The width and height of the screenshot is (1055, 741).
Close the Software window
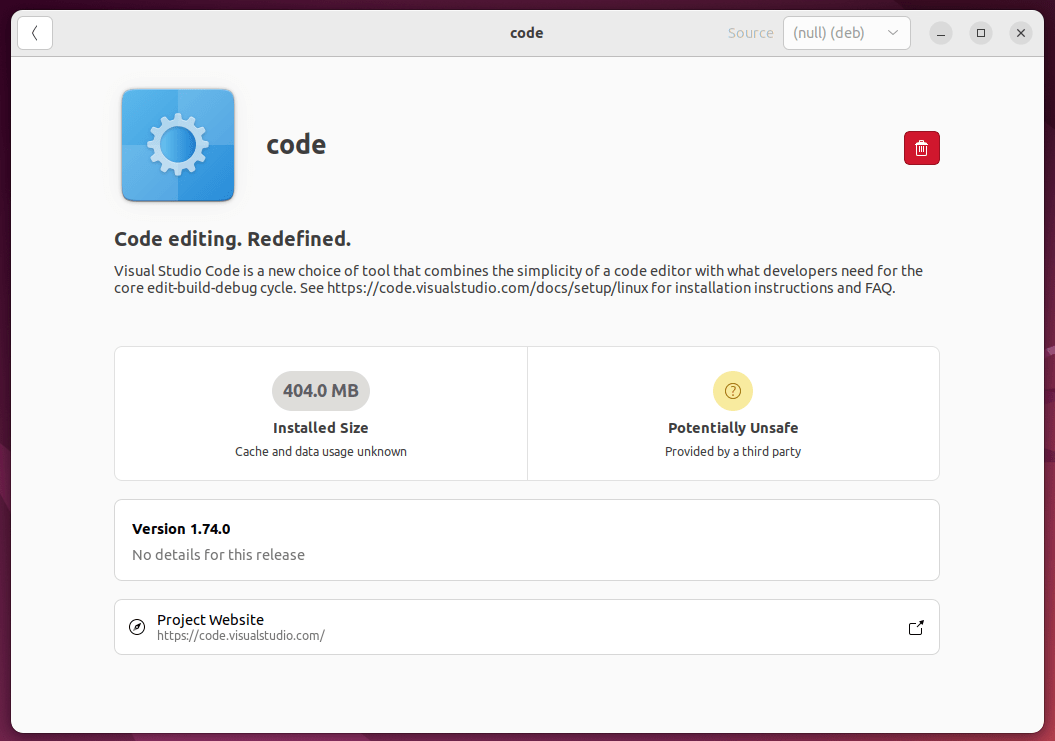(x=1021, y=33)
